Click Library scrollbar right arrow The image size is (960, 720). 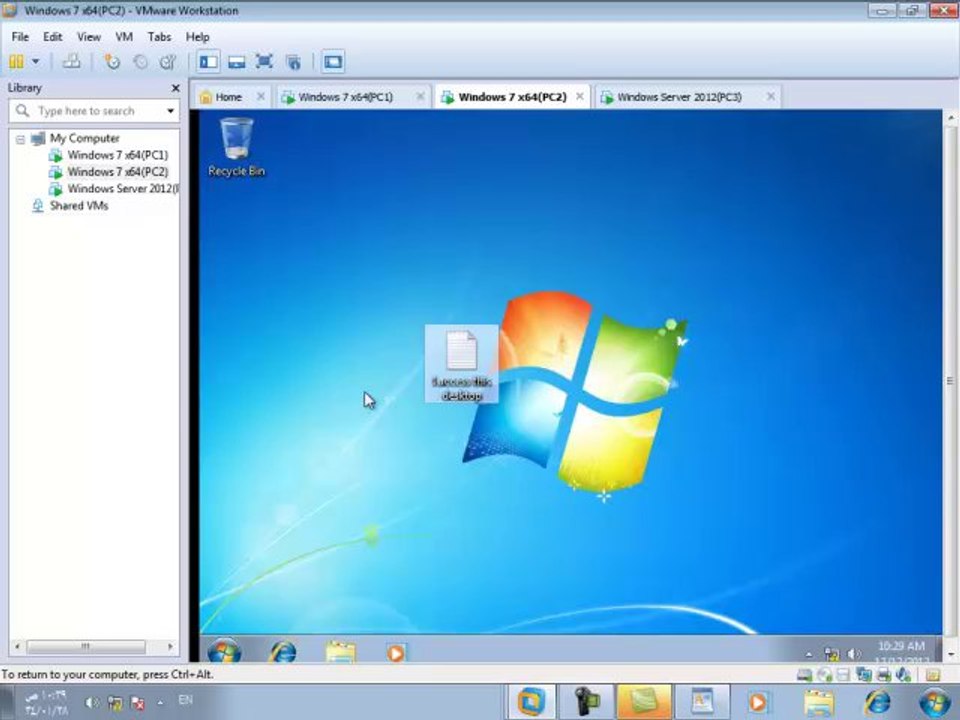tap(170, 647)
